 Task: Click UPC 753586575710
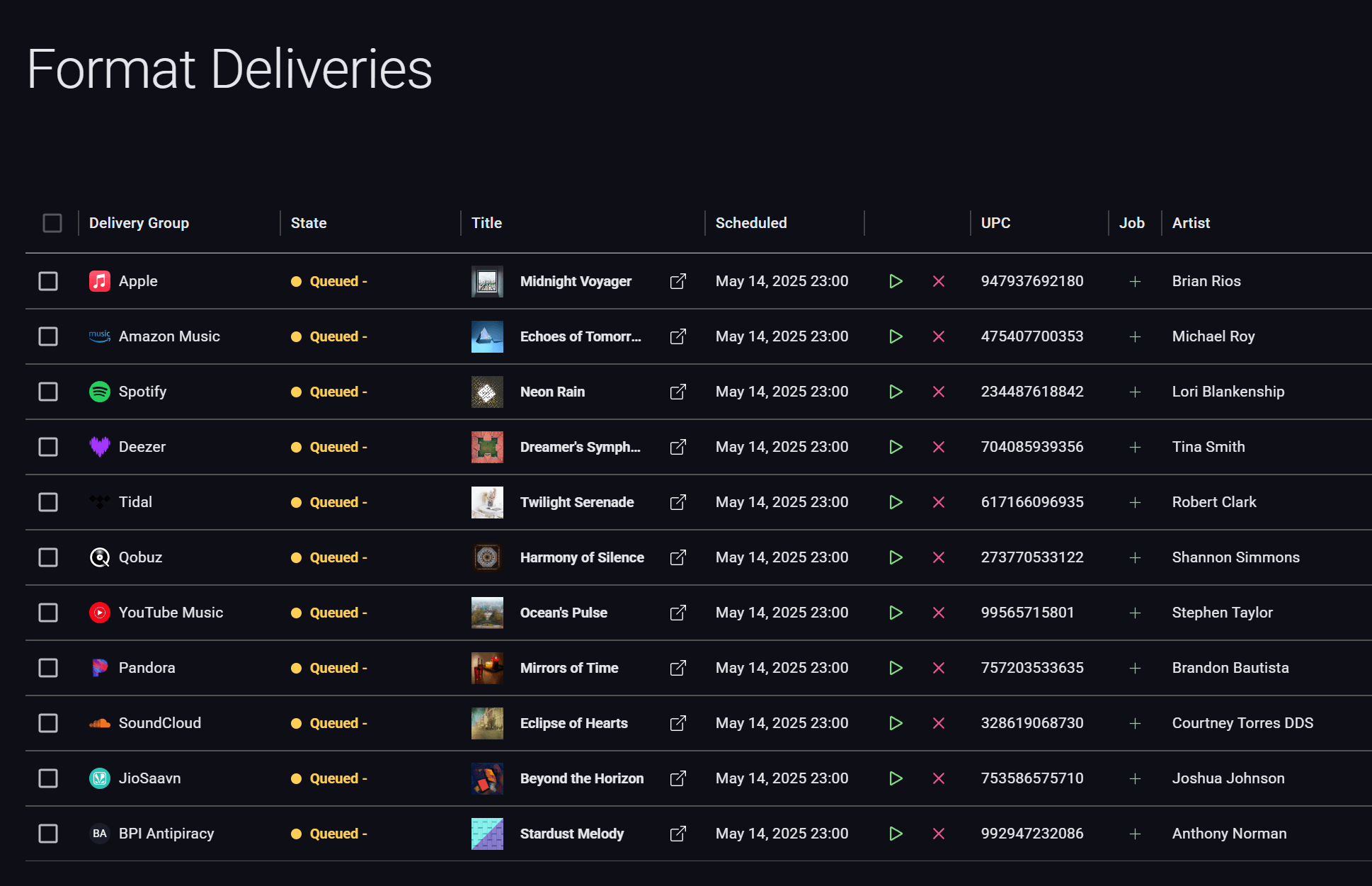tap(1032, 778)
